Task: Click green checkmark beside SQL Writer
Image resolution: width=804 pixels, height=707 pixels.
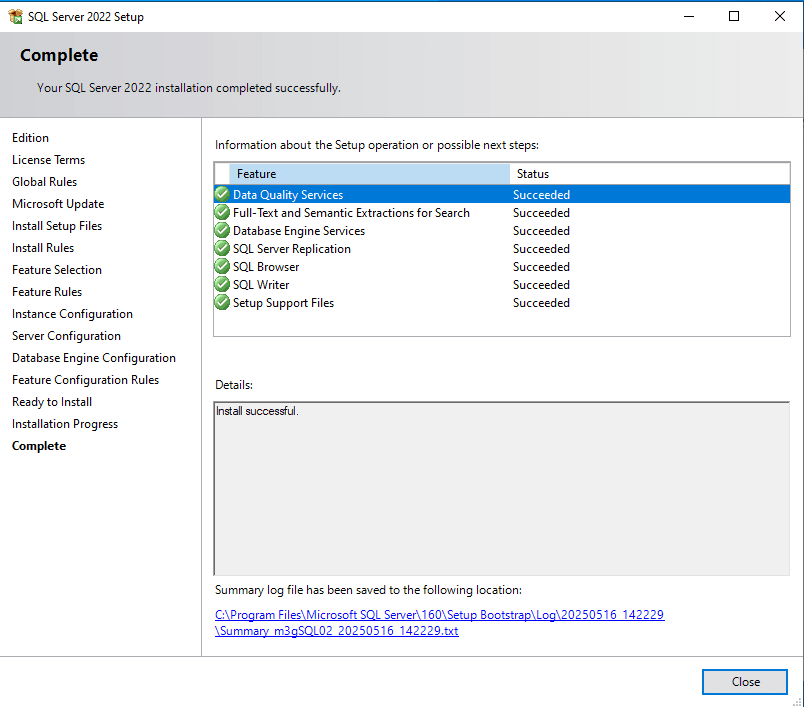Action: click(222, 284)
